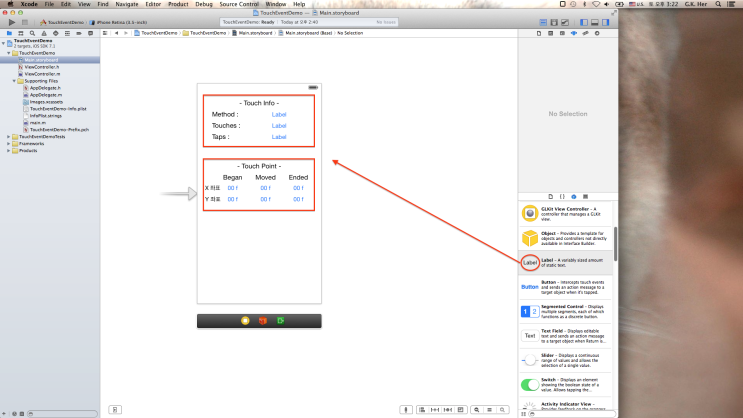Go back with the jump bar left arrow
Image resolution: width=743 pixels, height=418 pixels.
point(117,33)
